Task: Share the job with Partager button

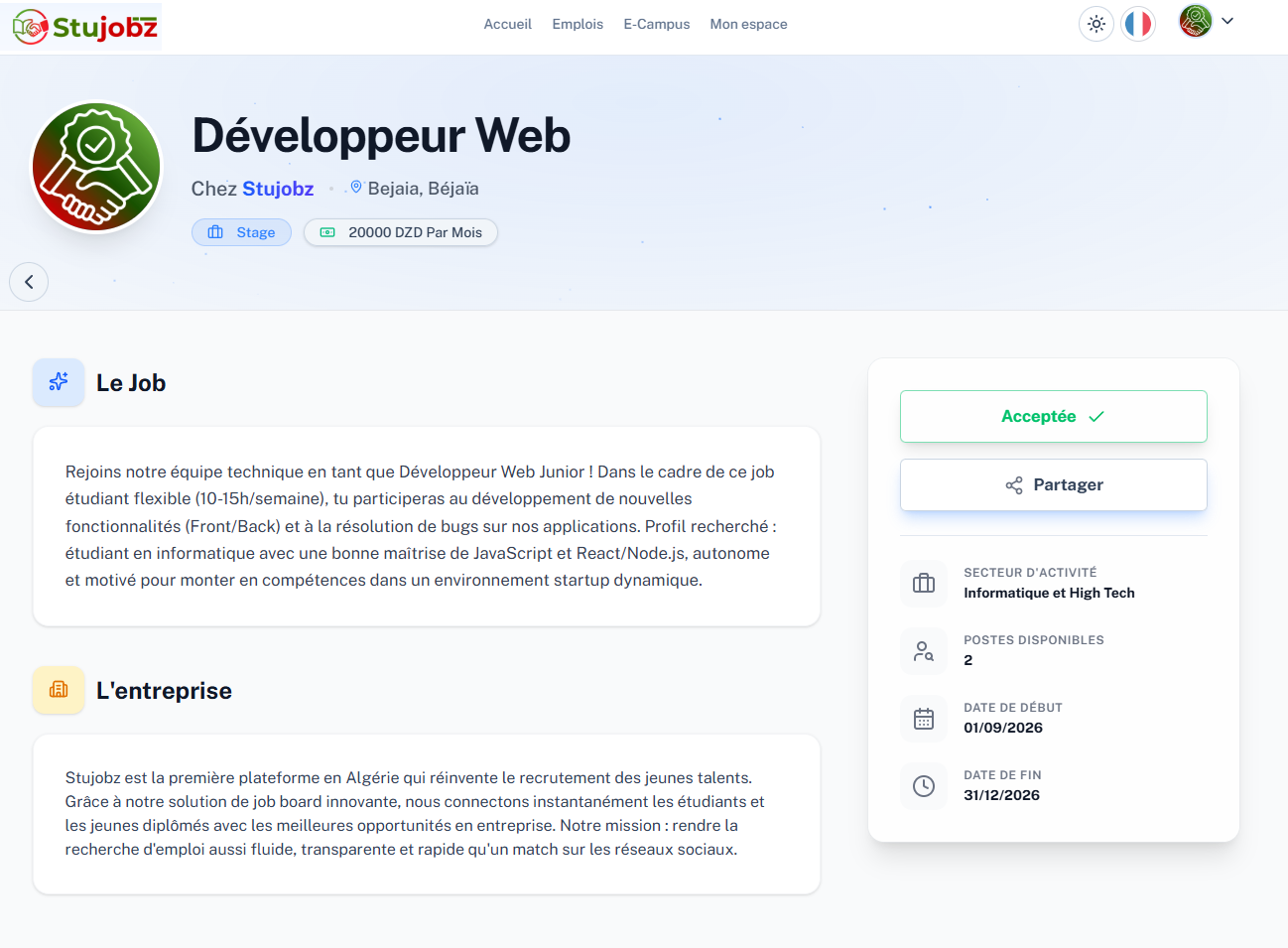Action: click(x=1054, y=484)
